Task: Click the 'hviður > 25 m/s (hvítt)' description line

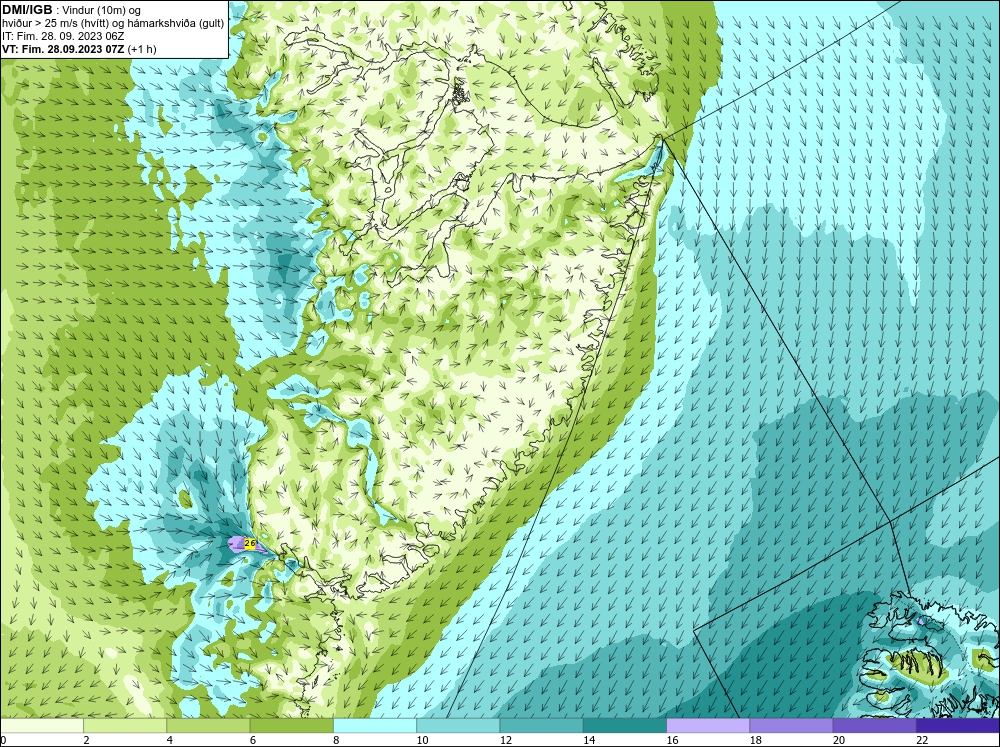Action: coord(113,24)
